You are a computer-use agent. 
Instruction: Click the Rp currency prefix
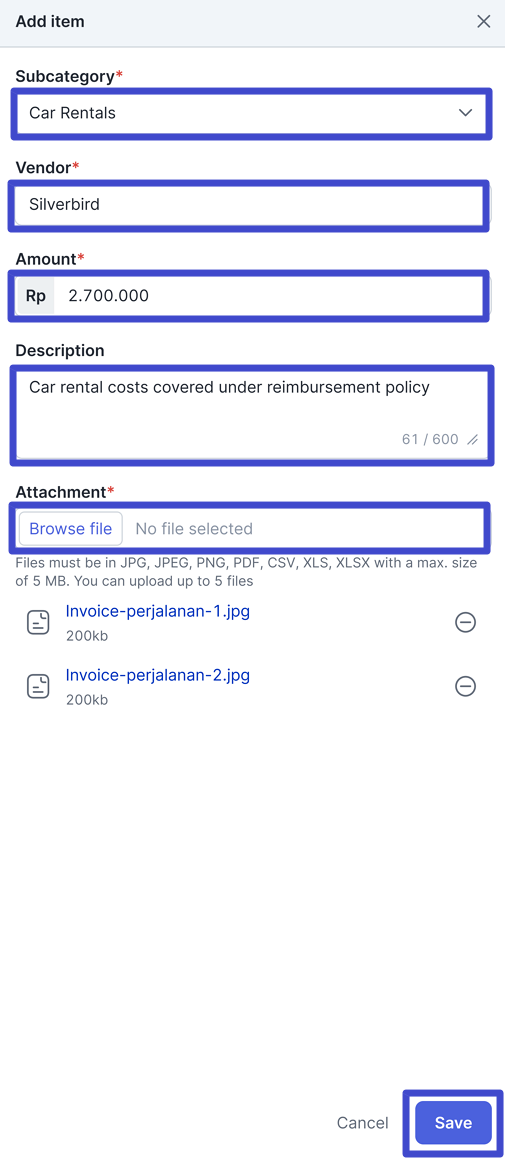point(36,295)
